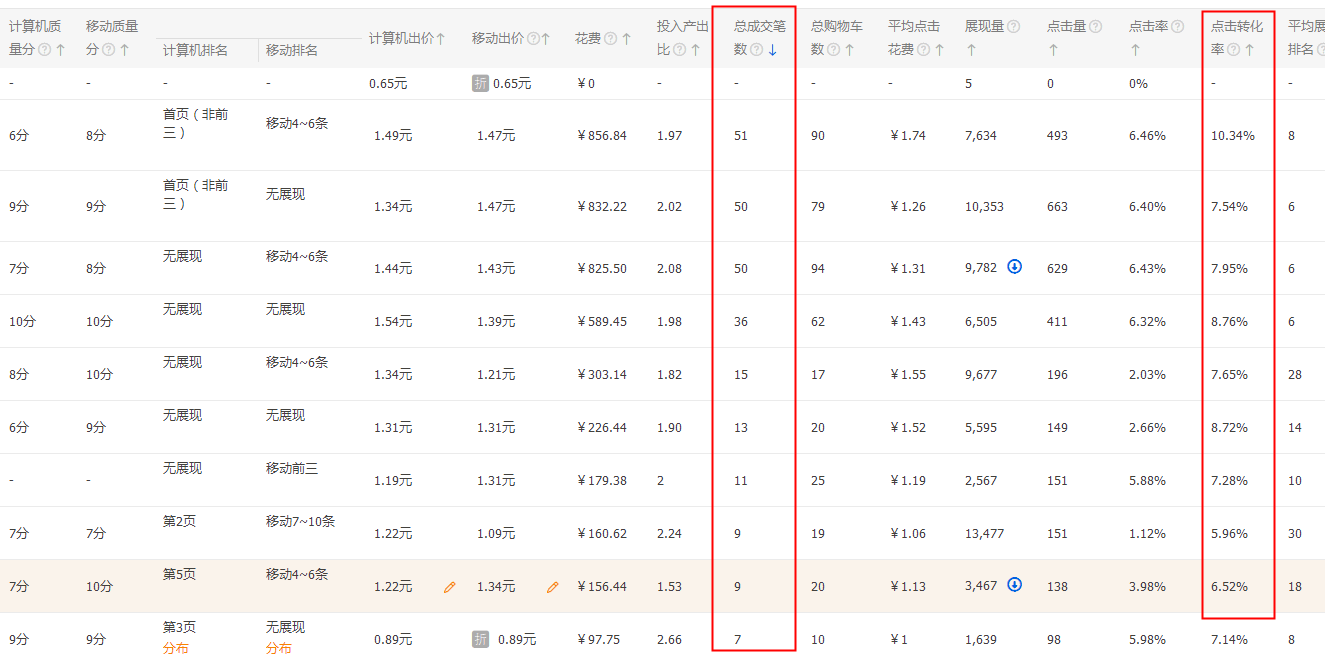Sort table by 点击率 arrow

[x=1135, y=49]
